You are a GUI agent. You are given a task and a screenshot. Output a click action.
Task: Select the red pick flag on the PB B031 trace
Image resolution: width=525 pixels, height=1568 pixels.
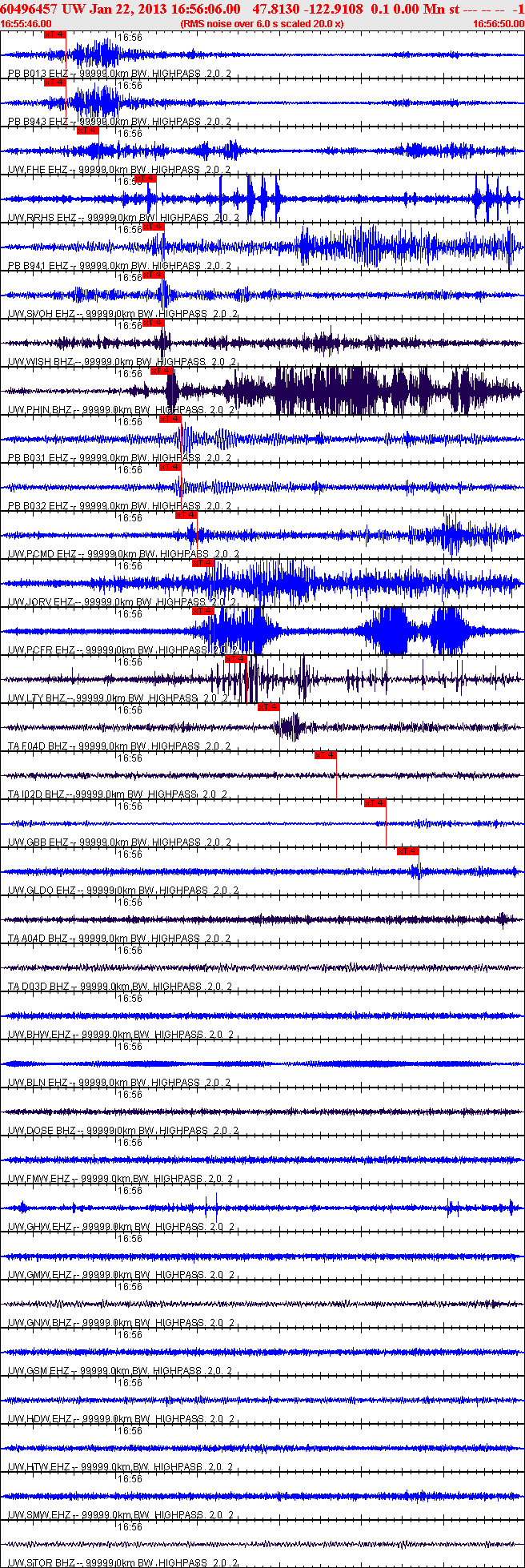pos(170,419)
